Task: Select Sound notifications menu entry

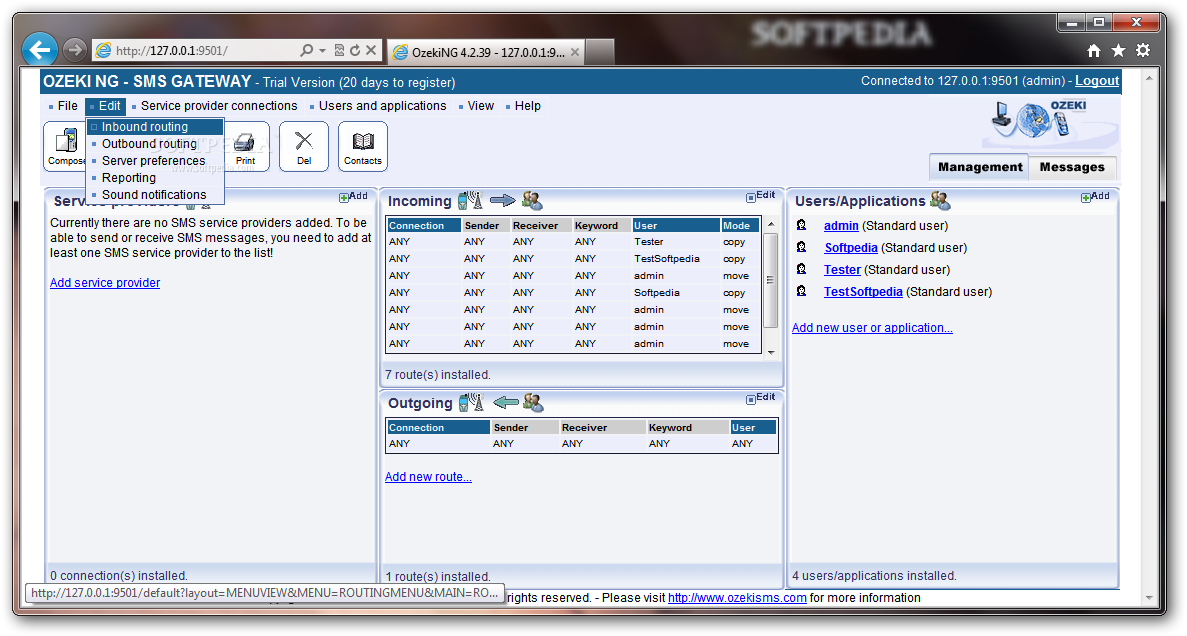Action: pyautogui.click(x=155, y=195)
